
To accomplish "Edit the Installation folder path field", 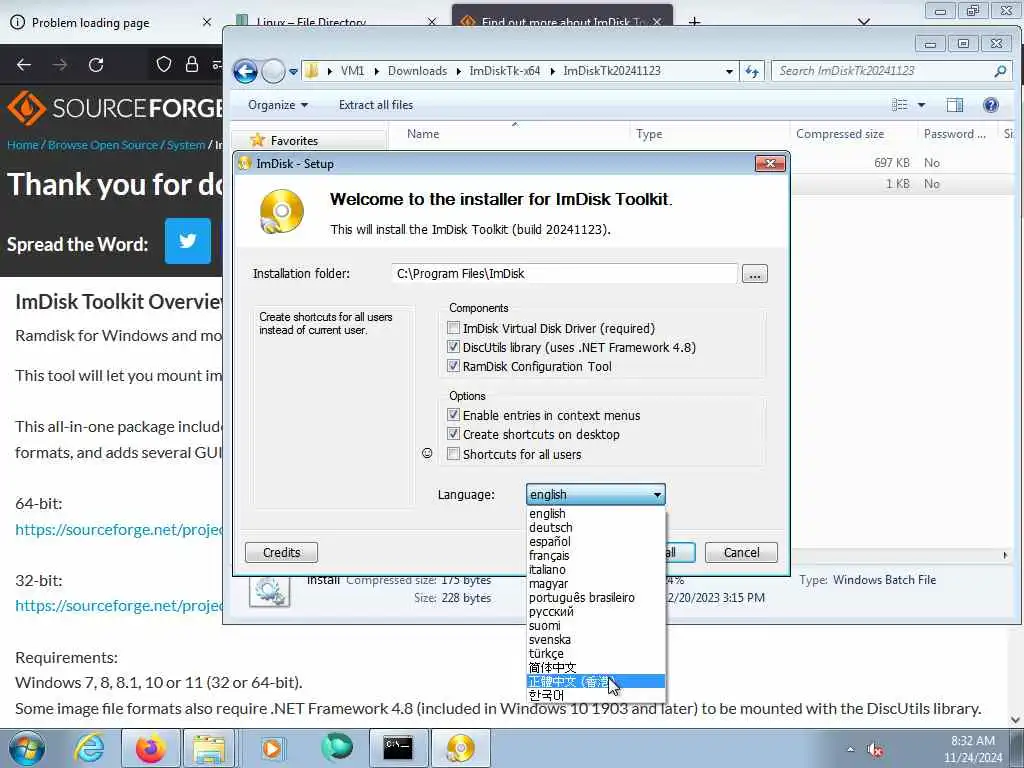I will 564,274.
